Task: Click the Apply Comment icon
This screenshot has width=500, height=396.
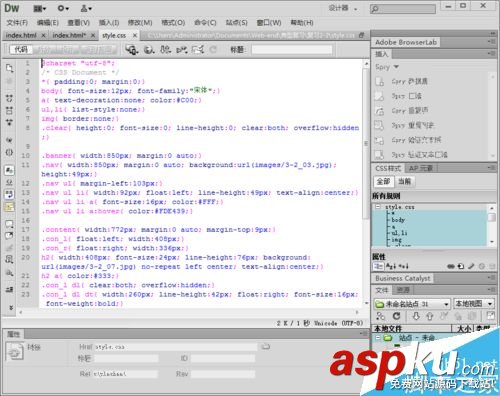Action: [9, 223]
